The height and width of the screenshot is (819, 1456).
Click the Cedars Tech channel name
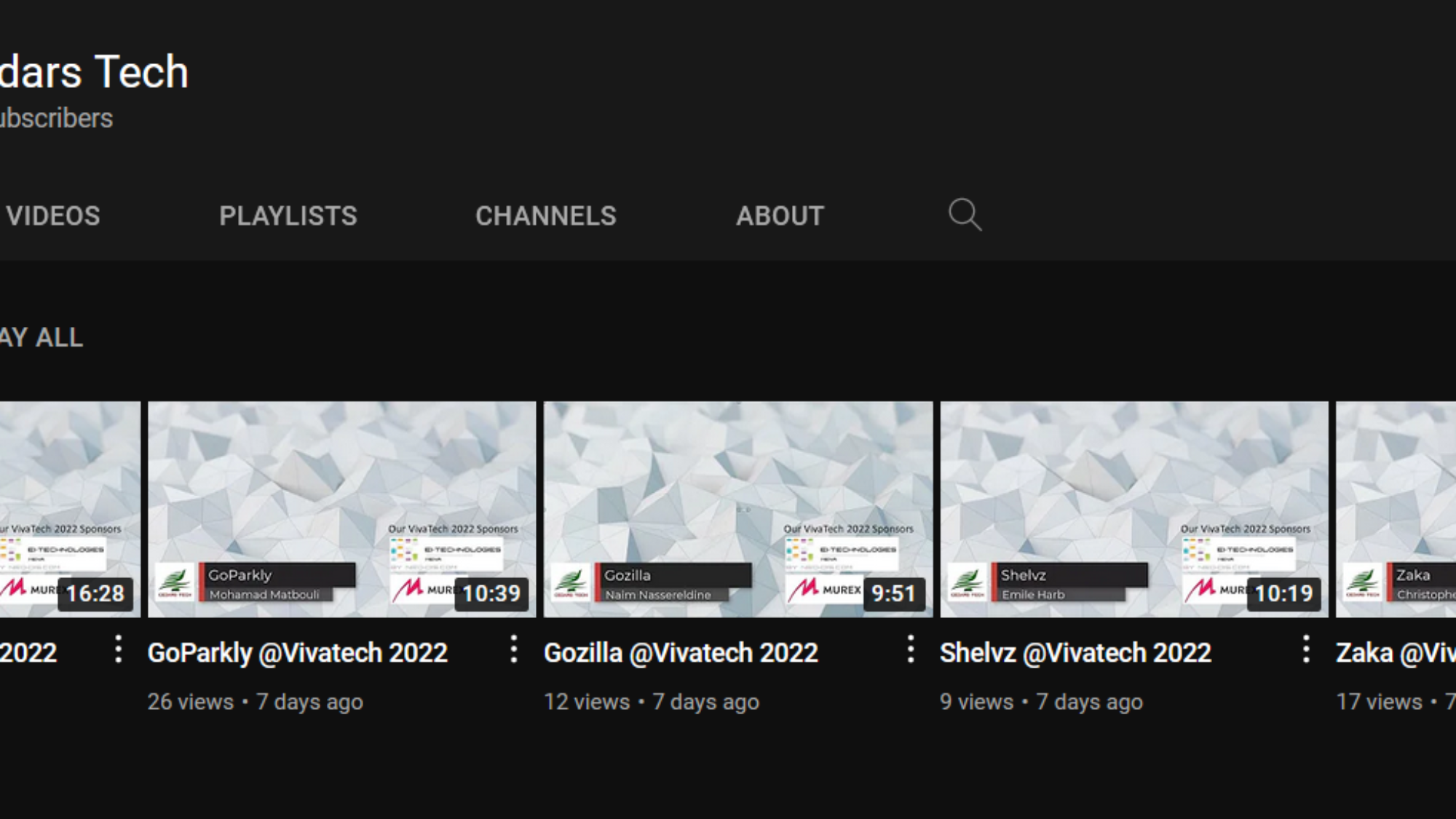94,72
